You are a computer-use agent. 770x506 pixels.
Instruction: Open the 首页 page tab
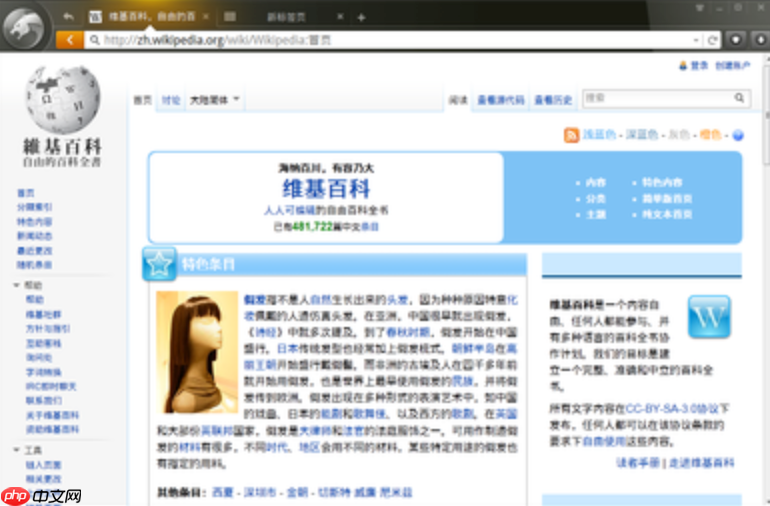[142, 100]
